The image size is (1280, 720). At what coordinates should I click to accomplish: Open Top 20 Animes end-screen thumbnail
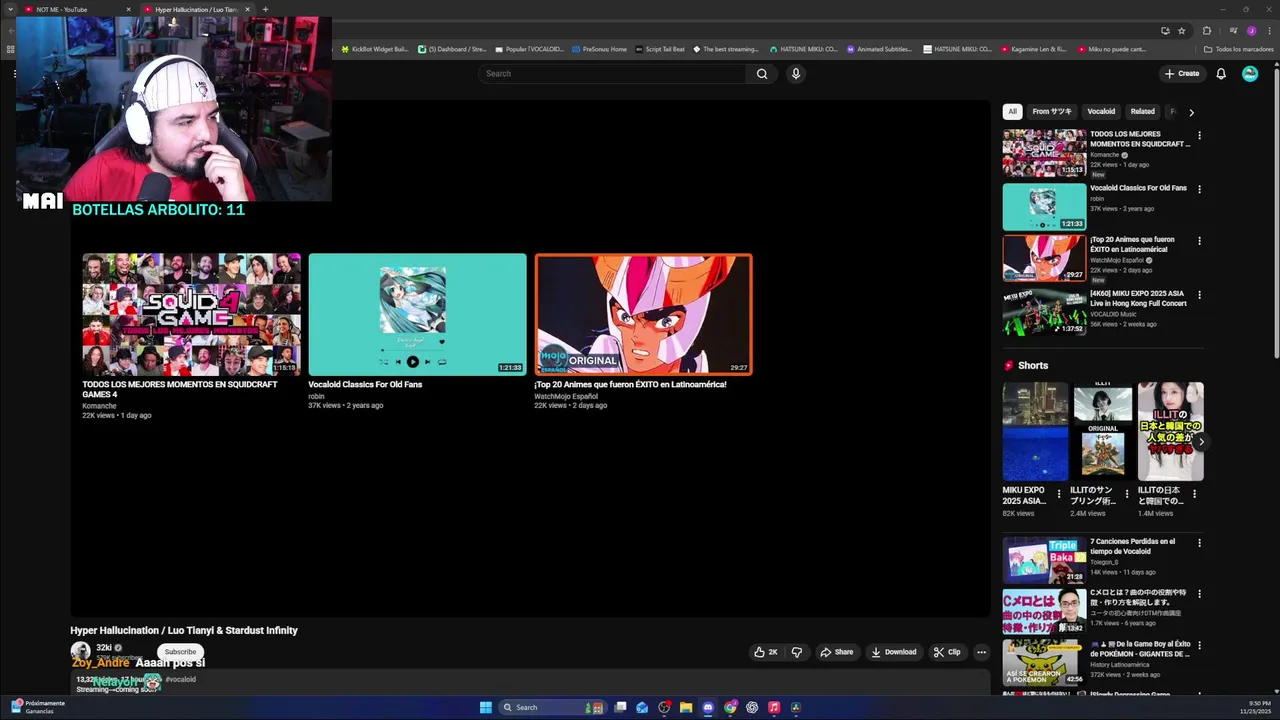click(643, 314)
